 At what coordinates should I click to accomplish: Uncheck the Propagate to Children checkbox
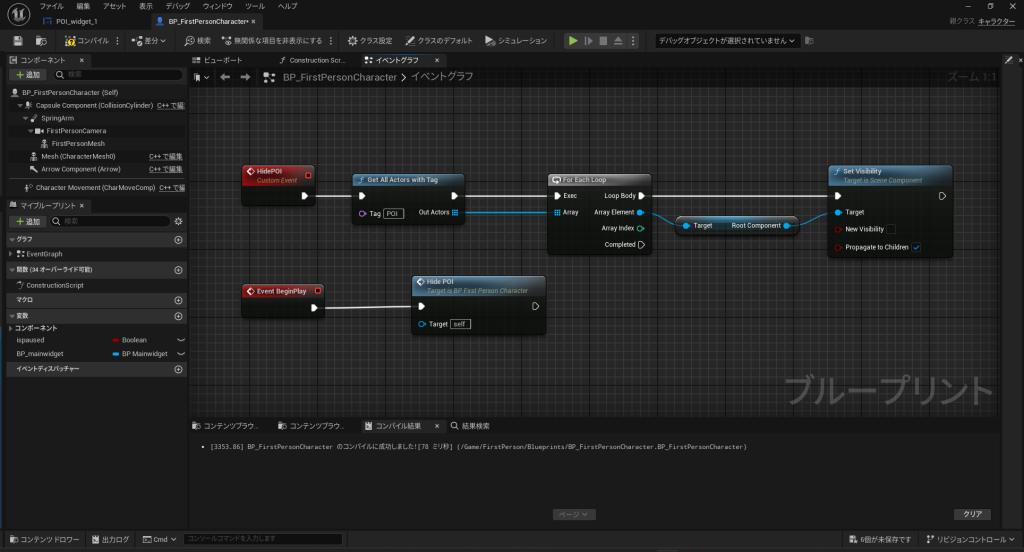point(916,247)
